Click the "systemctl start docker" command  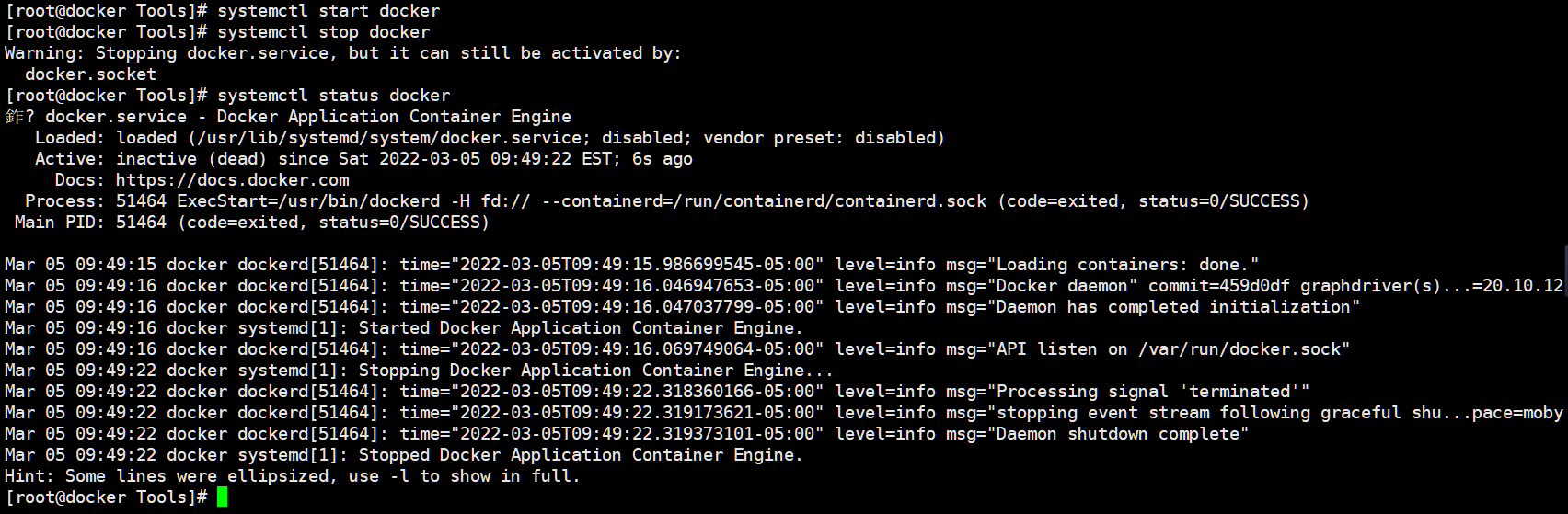pos(329,11)
